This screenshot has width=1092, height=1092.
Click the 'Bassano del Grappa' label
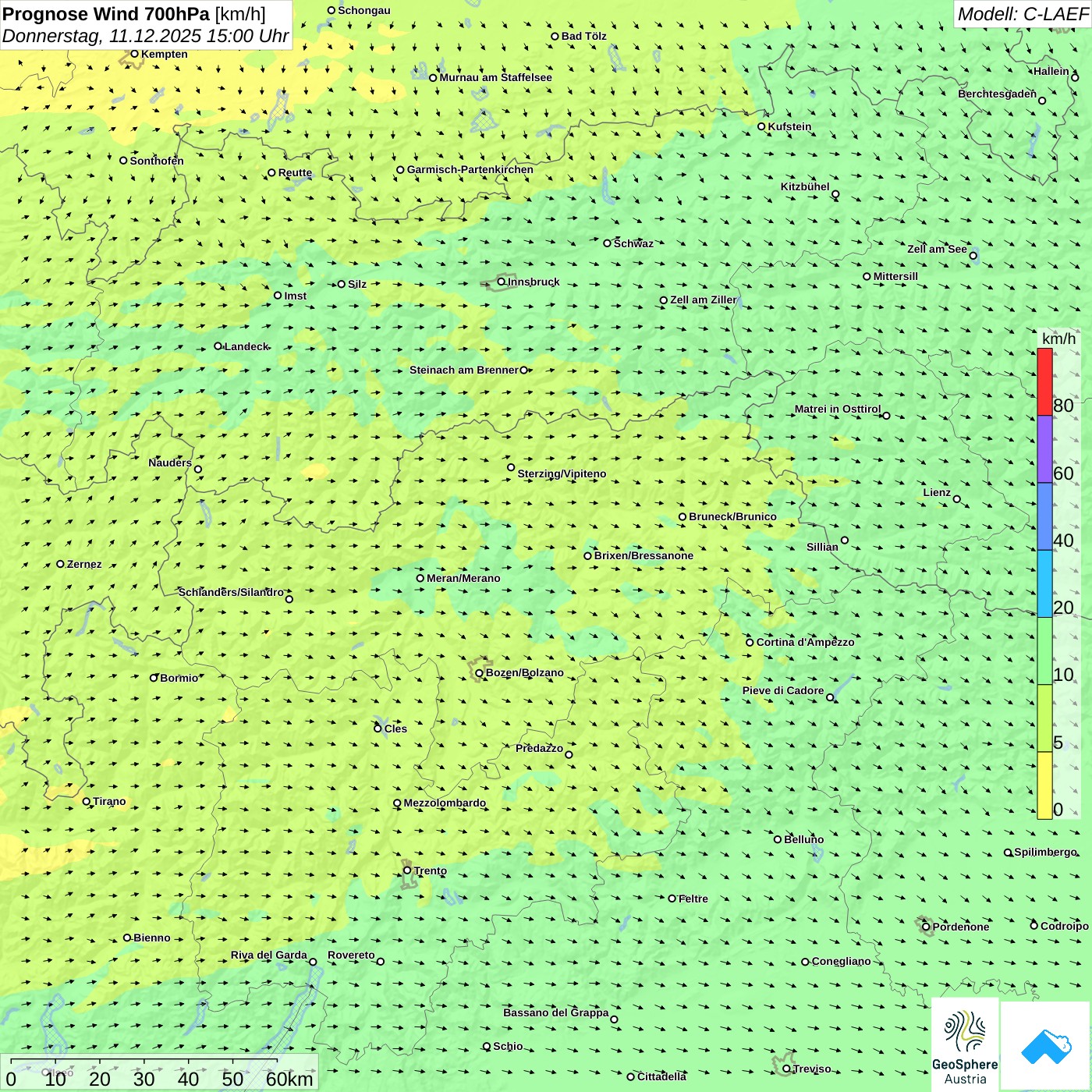click(x=556, y=1012)
